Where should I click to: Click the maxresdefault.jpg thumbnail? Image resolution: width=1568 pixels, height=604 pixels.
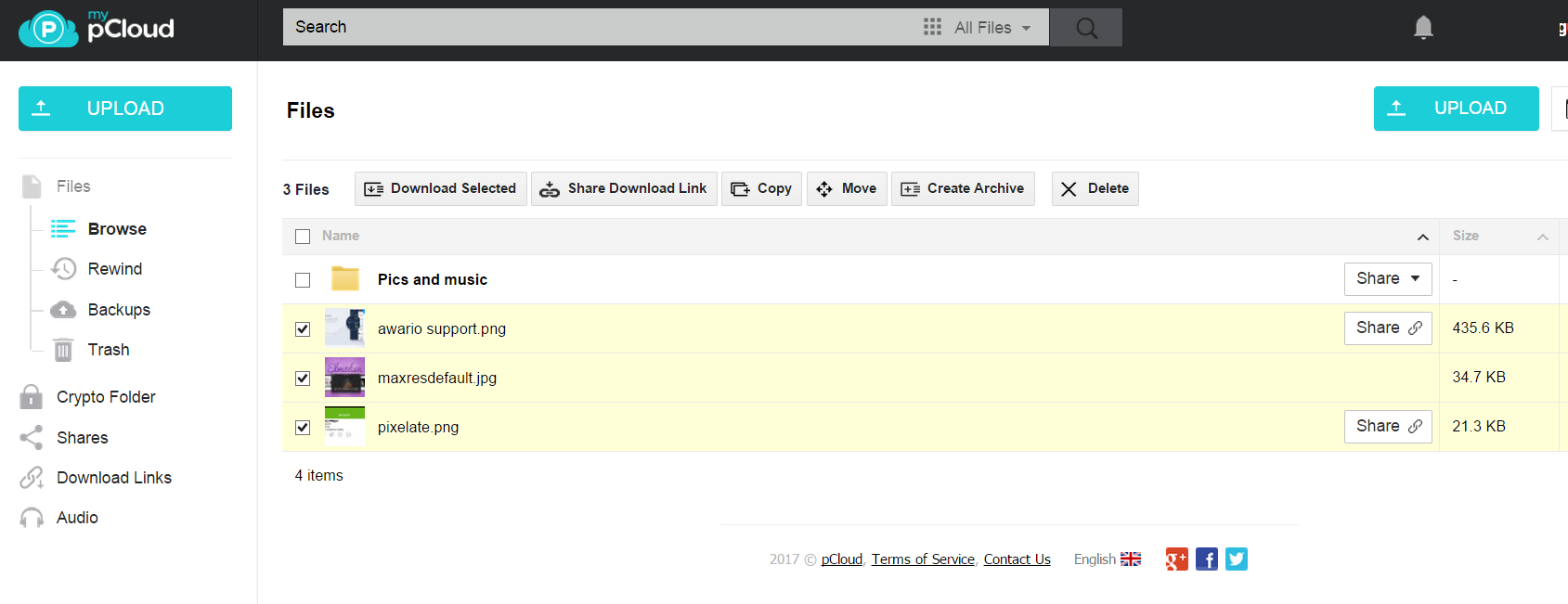click(x=344, y=378)
